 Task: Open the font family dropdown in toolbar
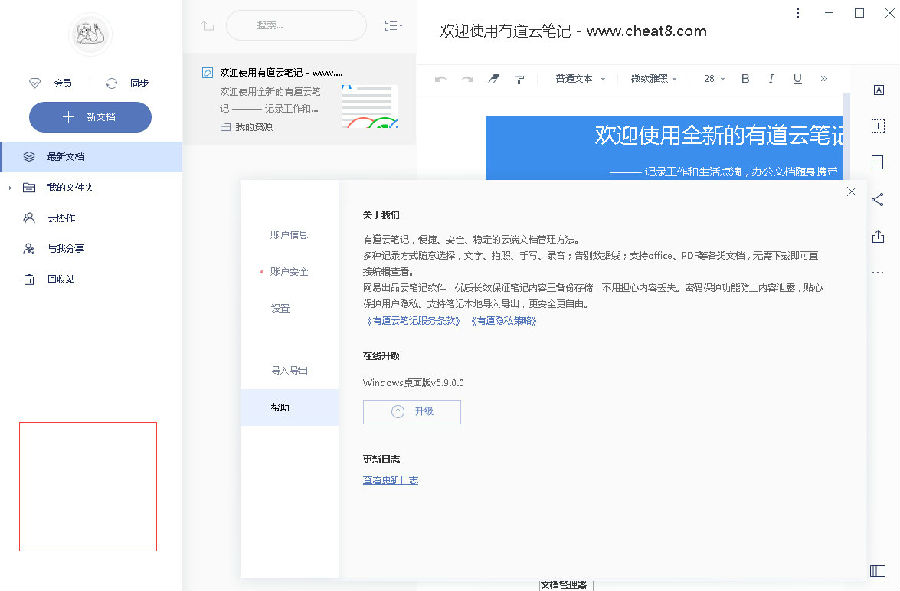point(654,79)
